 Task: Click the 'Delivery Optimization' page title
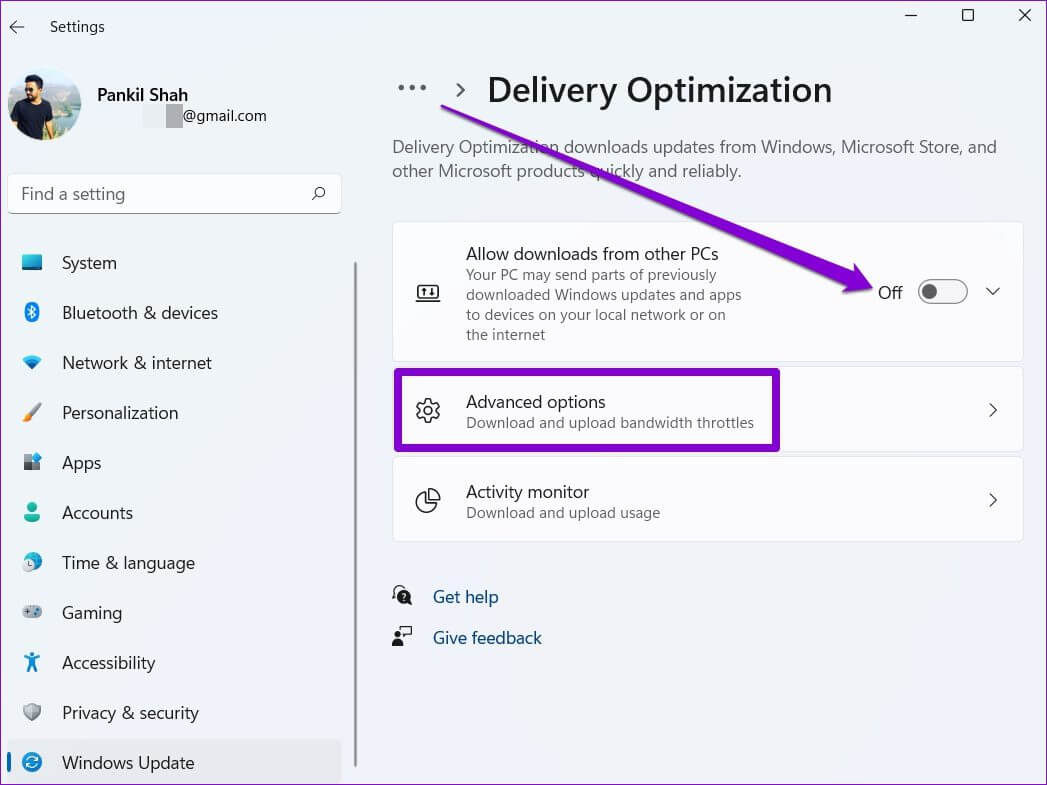tap(660, 90)
